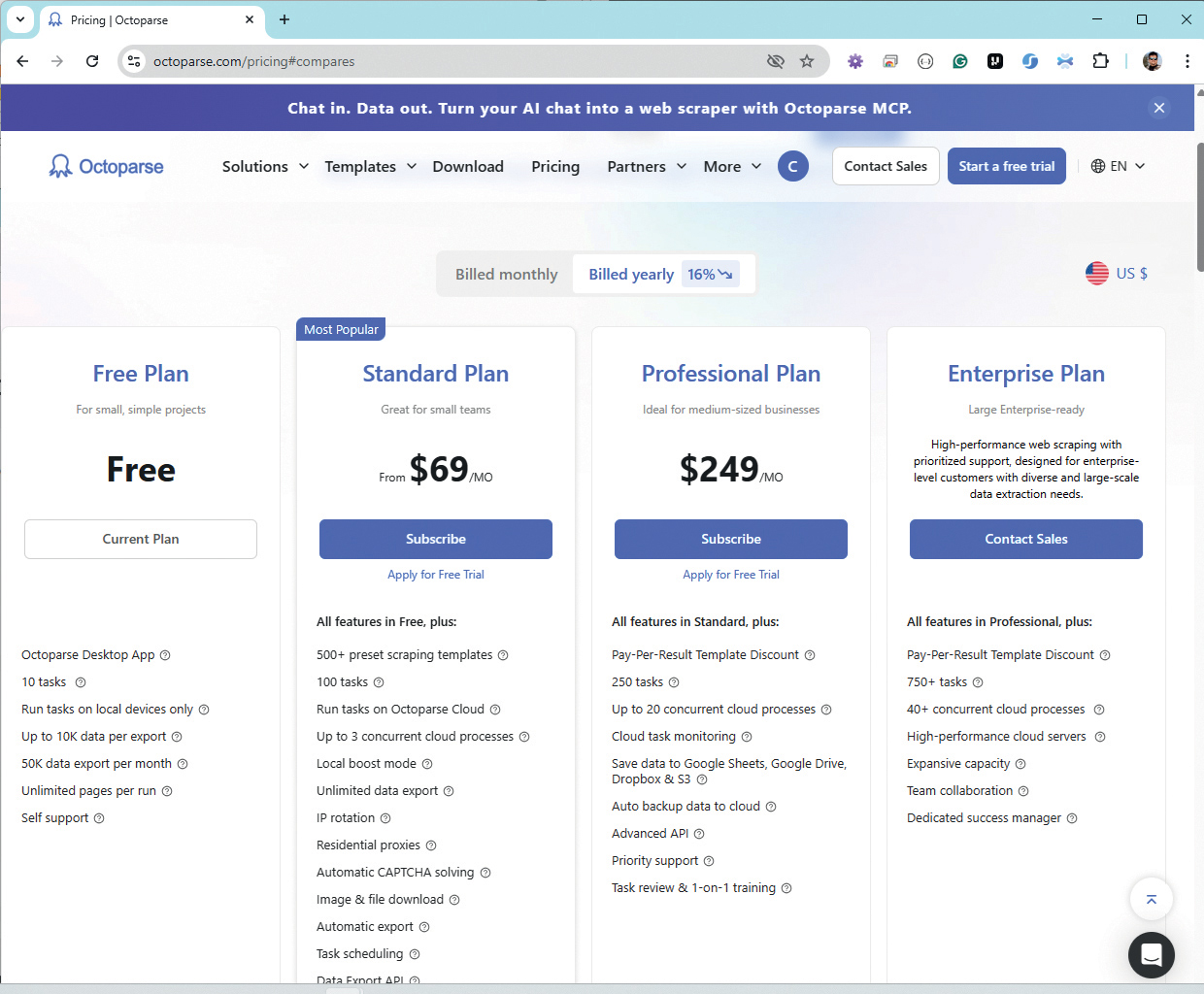Click info icon beside IP rotation

[x=385, y=818]
